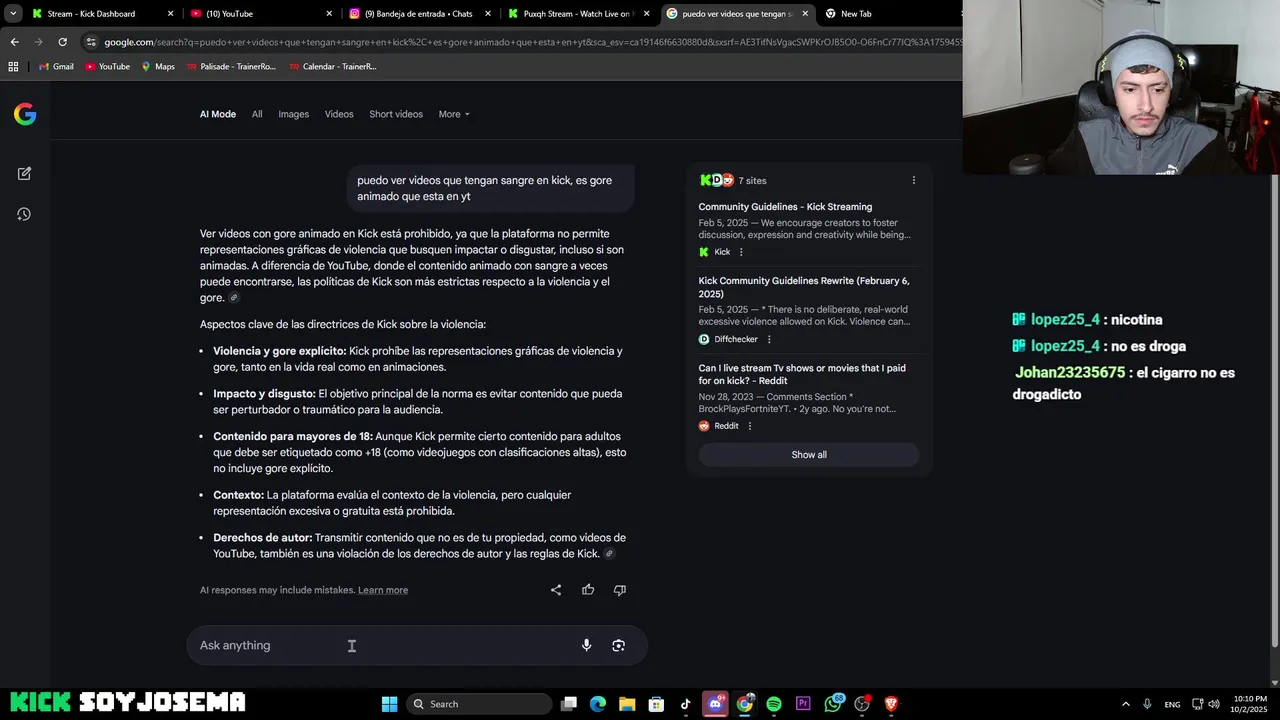The width and height of the screenshot is (1280, 720).
Task: Switch to Bandeja de entrada Chats tab
Action: coord(418,14)
